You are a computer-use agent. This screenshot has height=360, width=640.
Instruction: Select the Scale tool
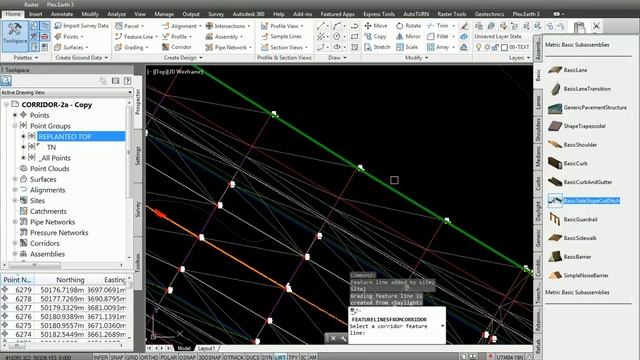coord(407,47)
